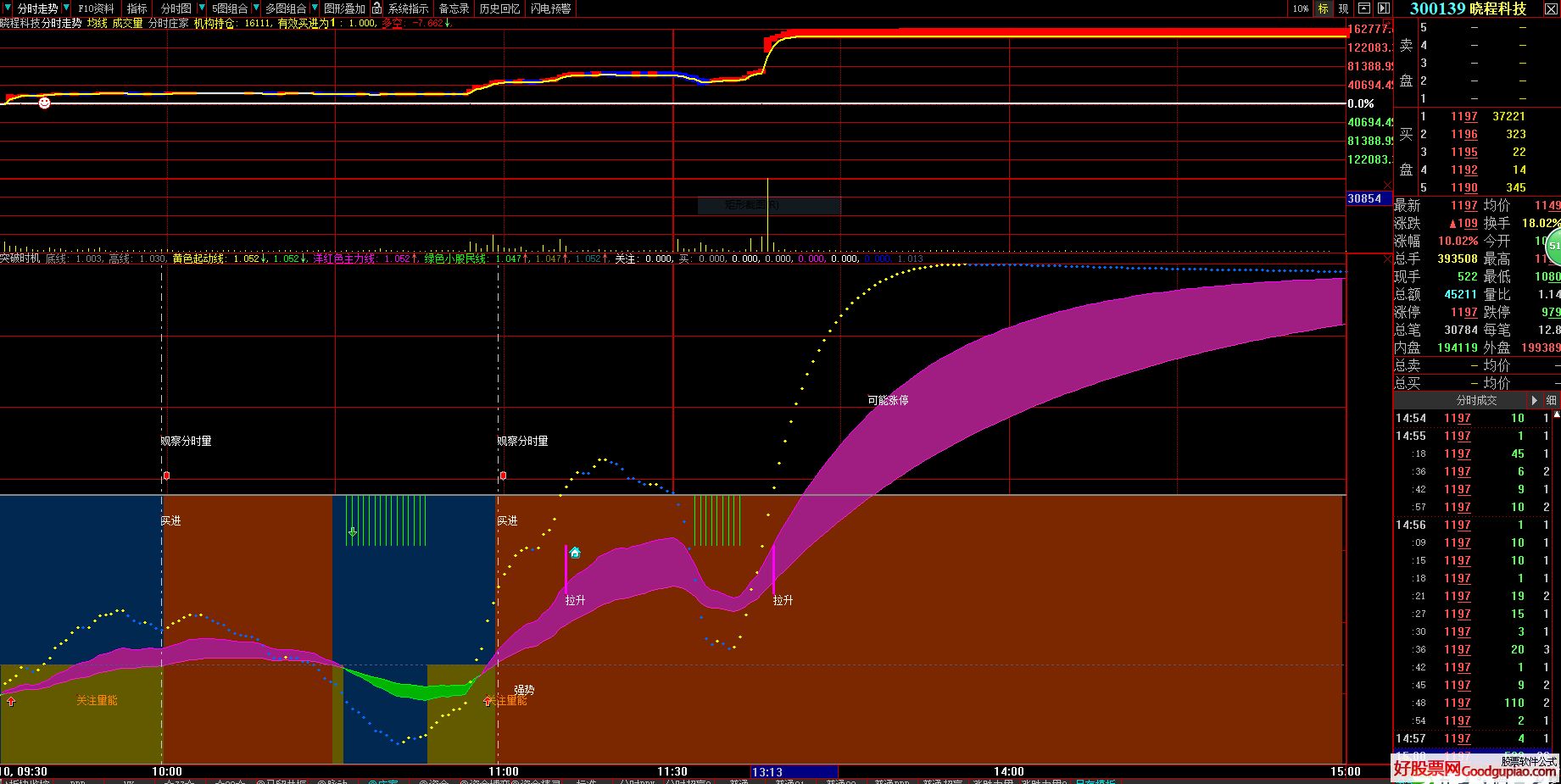This screenshot has height=784, width=1561.
Task: Click the red marker under 观察分时量 at 11:00
Action: (x=503, y=475)
